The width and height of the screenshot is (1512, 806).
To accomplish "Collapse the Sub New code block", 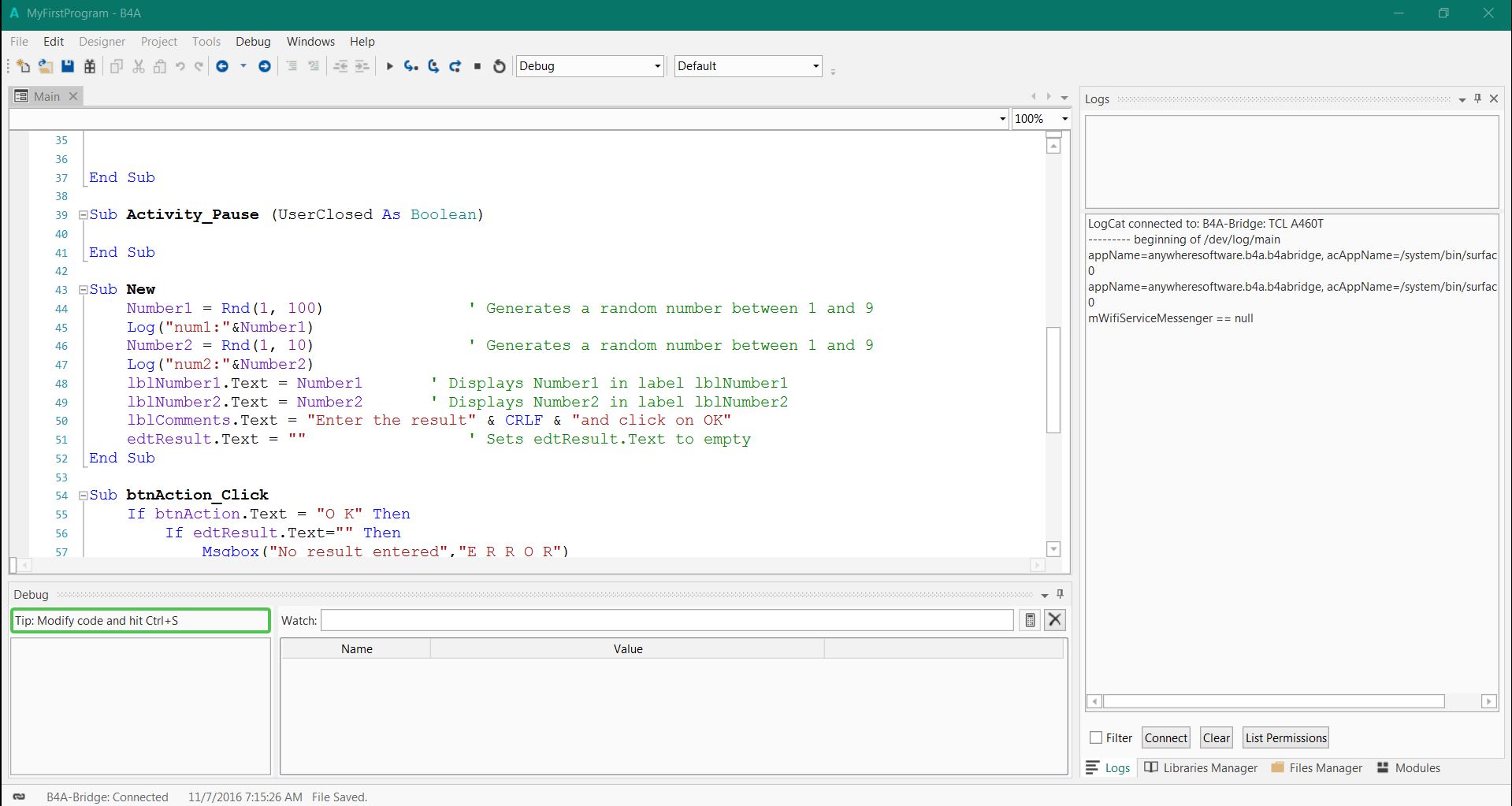I will click(83, 290).
